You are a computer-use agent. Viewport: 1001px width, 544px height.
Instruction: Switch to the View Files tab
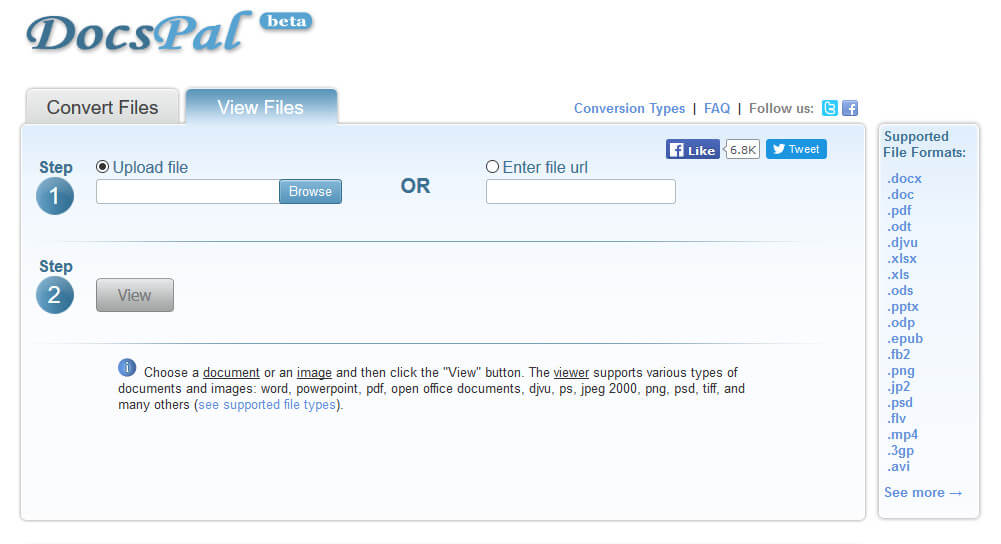pyautogui.click(x=260, y=107)
